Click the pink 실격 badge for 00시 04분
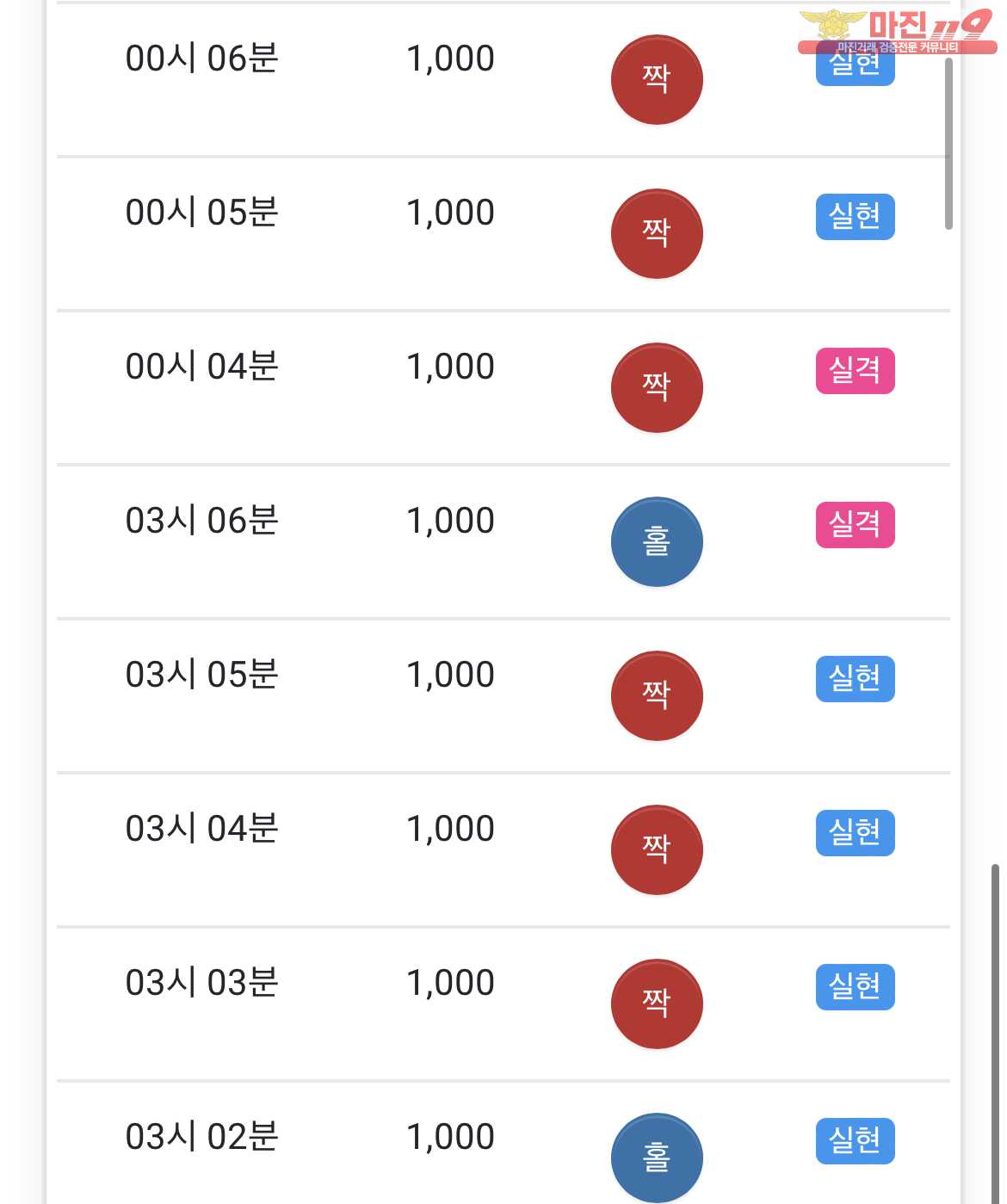The image size is (1007, 1204). click(x=855, y=371)
